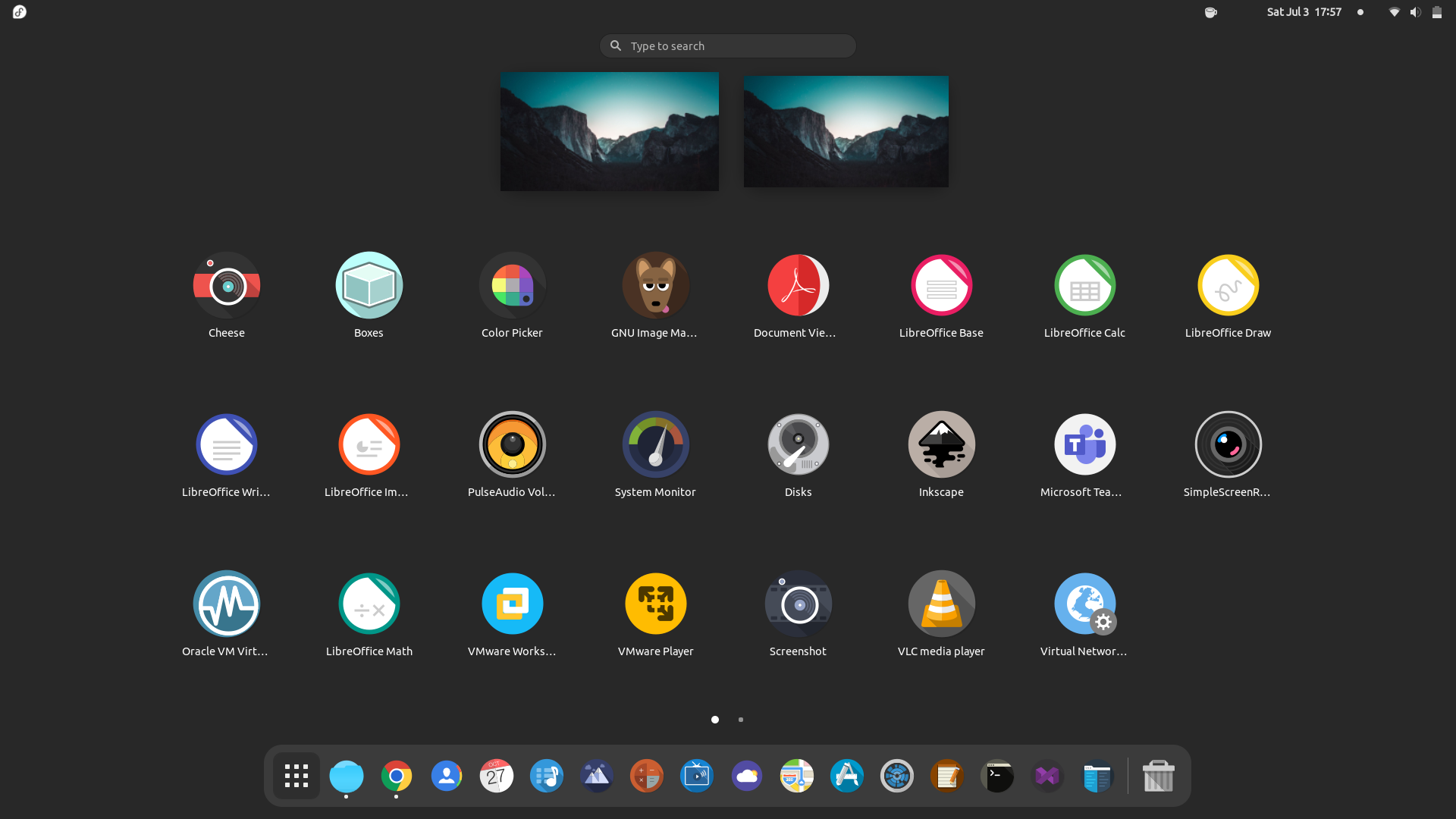Screen dimensions: 1456x819
Task: Open Contacts from the dock
Action: (447, 776)
